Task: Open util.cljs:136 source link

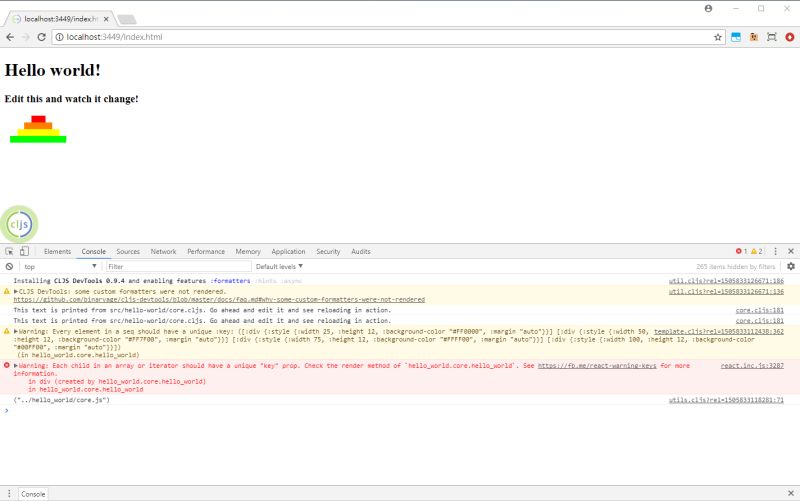Action: pos(727,291)
